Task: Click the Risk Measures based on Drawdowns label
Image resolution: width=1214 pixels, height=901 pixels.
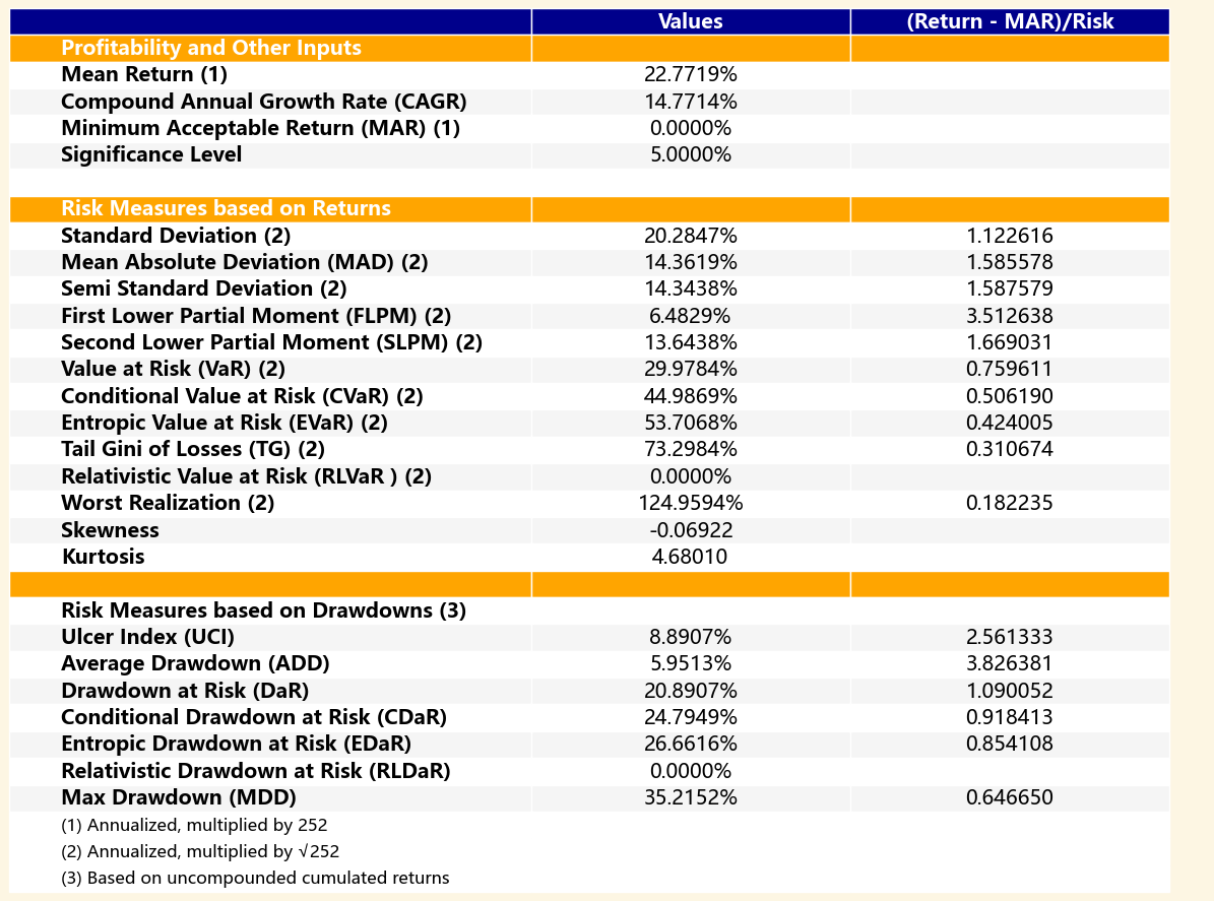Action: 263,609
